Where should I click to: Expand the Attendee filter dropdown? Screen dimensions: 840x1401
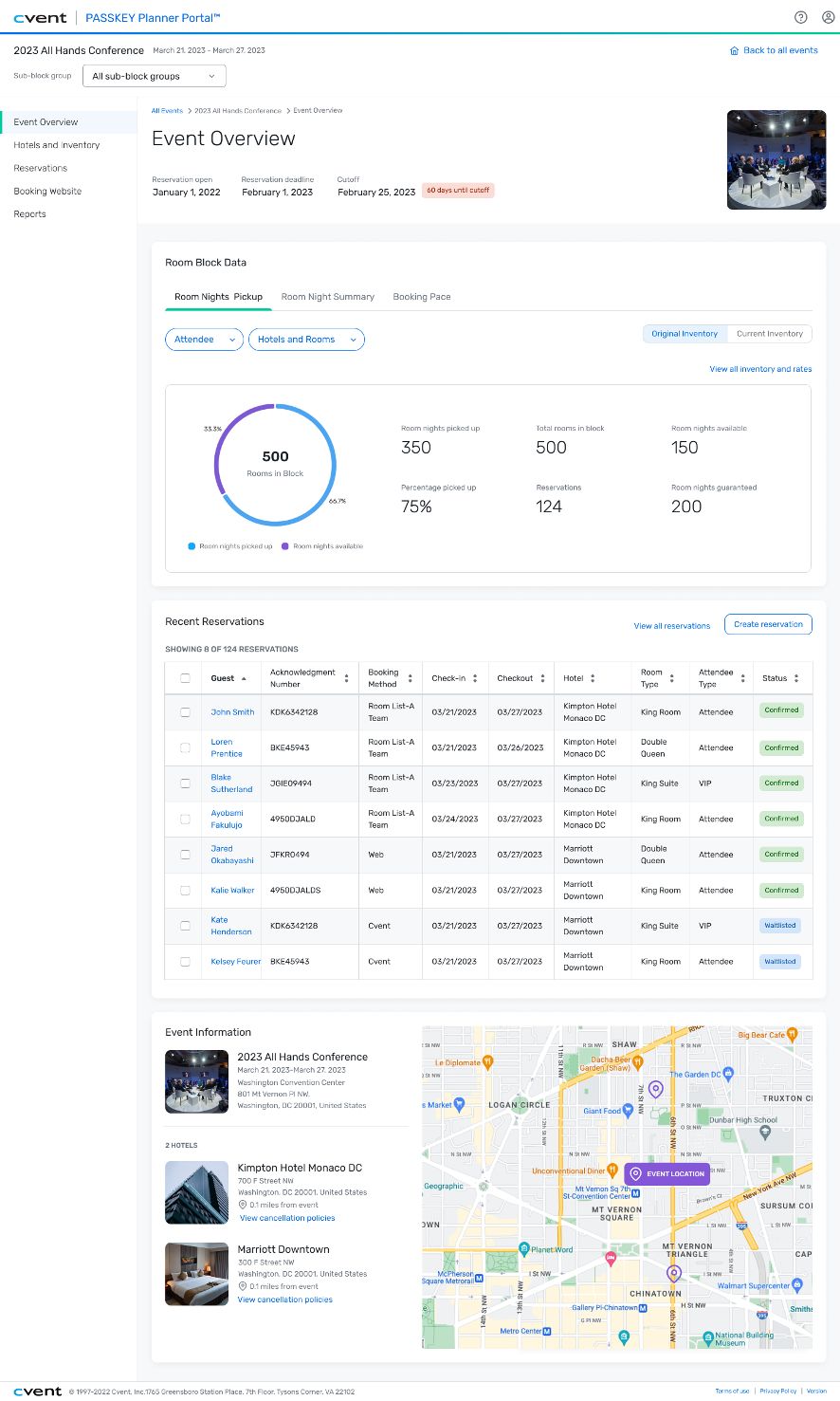click(x=204, y=340)
